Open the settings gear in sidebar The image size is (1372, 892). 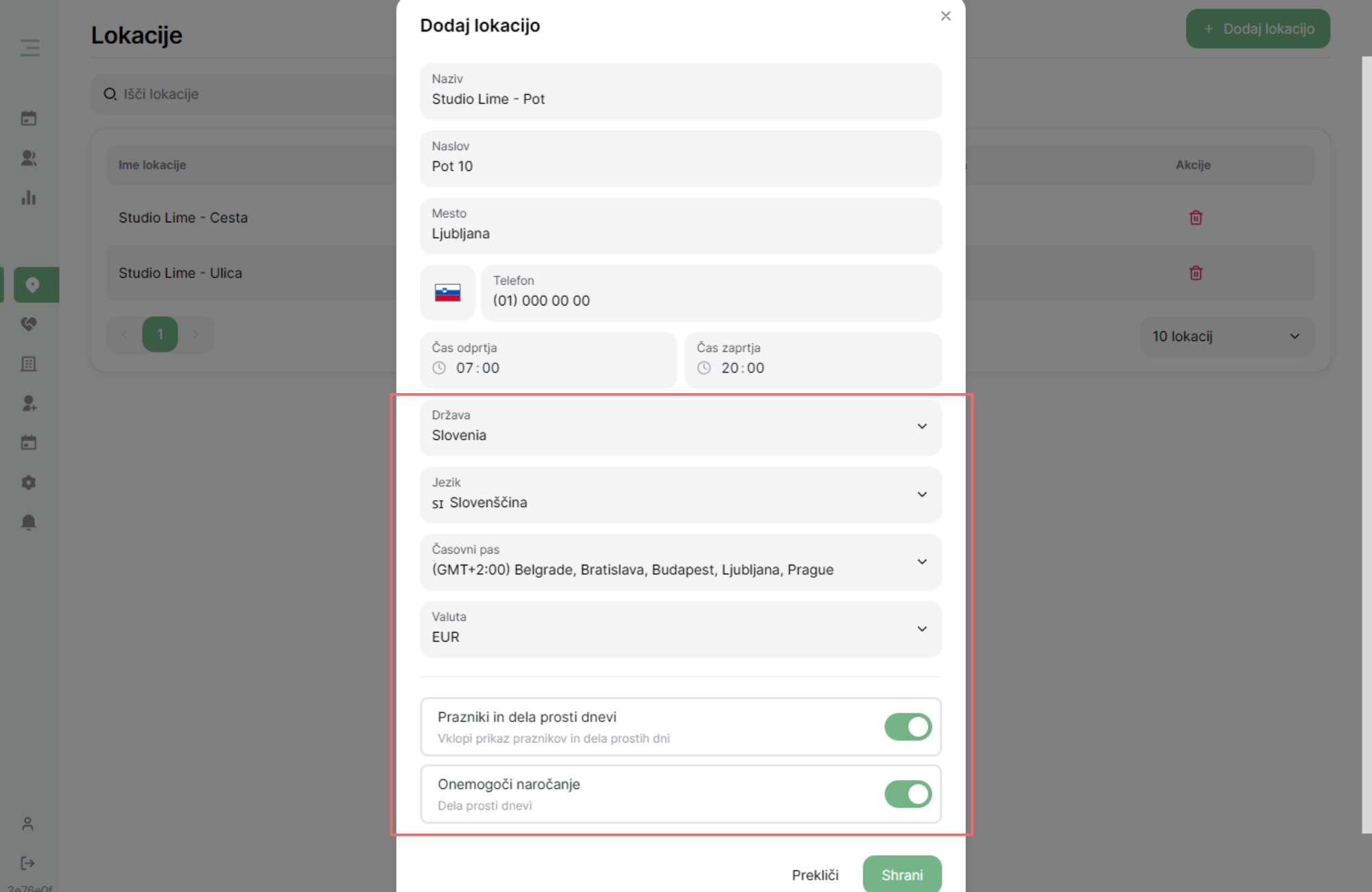29,482
